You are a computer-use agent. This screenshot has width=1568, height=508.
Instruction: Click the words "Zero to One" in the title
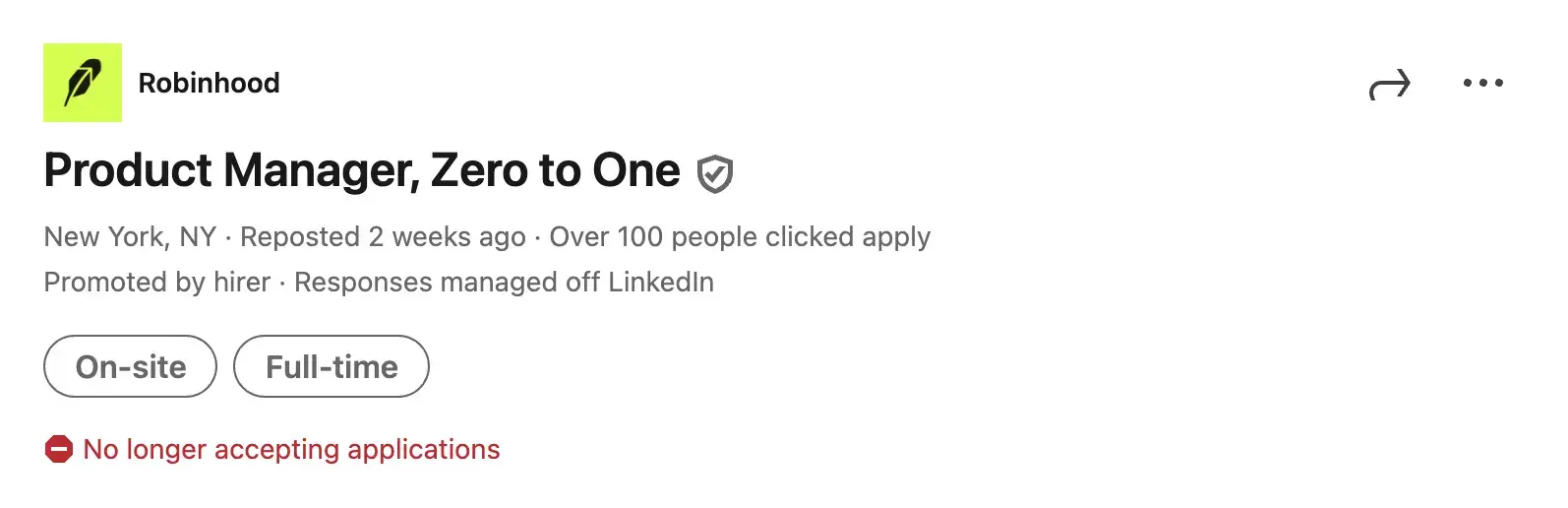(556, 171)
